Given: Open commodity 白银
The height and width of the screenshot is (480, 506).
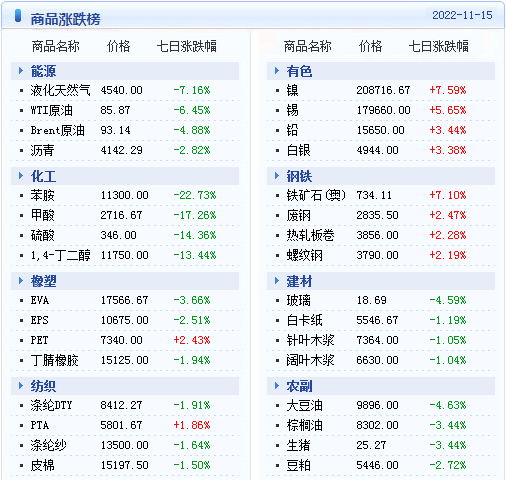Looking at the screenshot, I should (x=298, y=150).
